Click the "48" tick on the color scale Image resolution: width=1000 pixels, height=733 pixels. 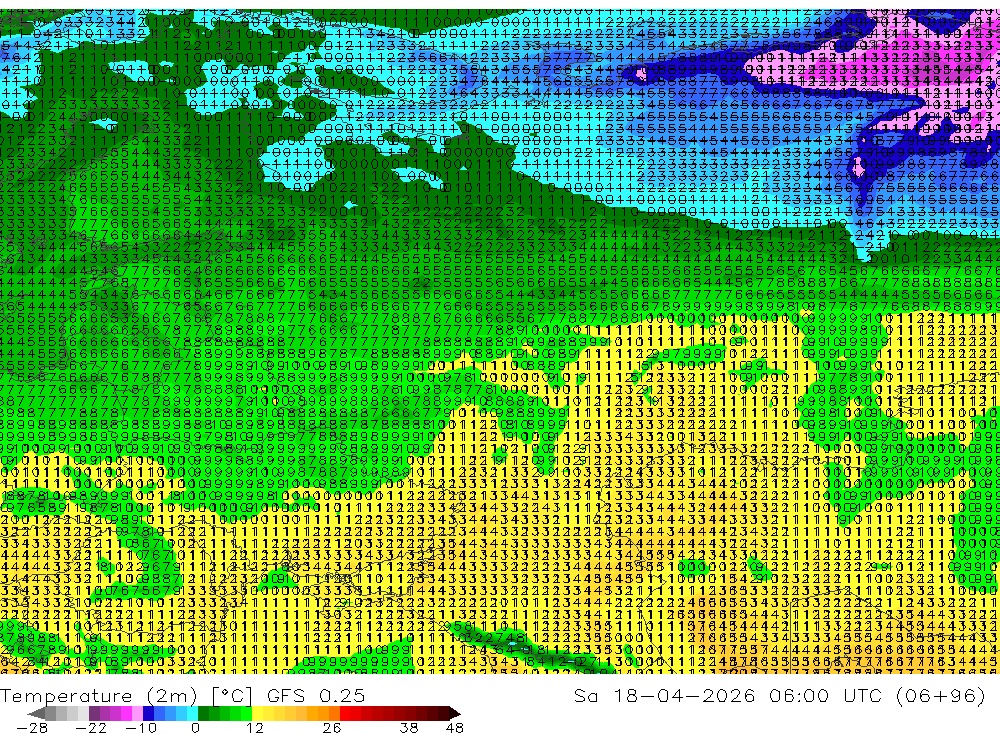[454, 727]
